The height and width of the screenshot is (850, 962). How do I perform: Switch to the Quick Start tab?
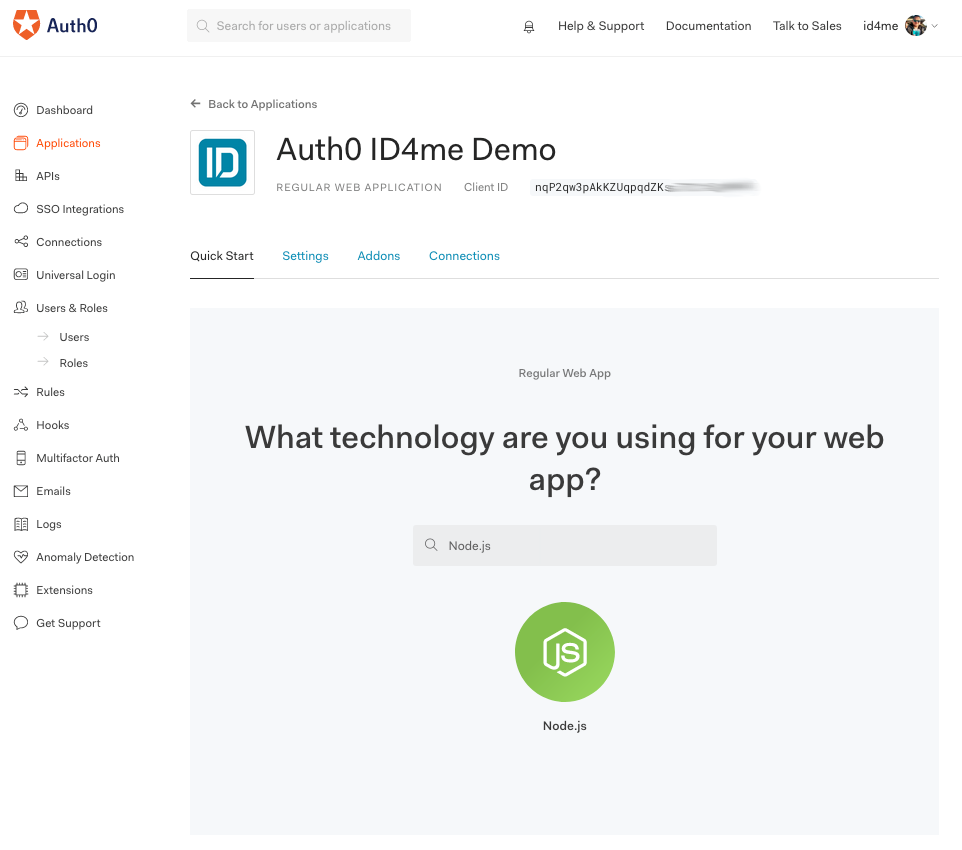(221, 256)
